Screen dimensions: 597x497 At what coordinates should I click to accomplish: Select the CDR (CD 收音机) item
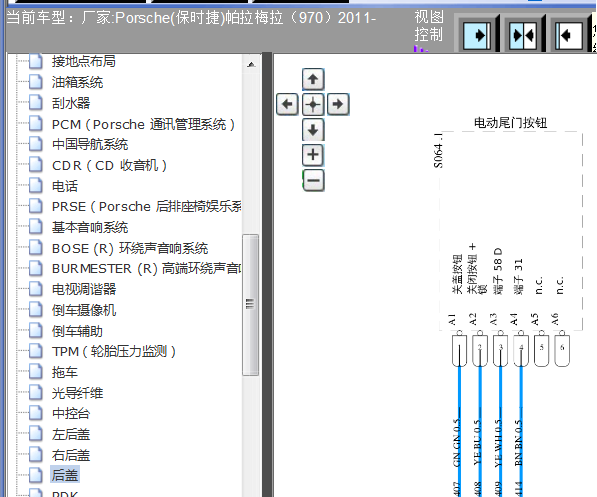click(109, 165)
